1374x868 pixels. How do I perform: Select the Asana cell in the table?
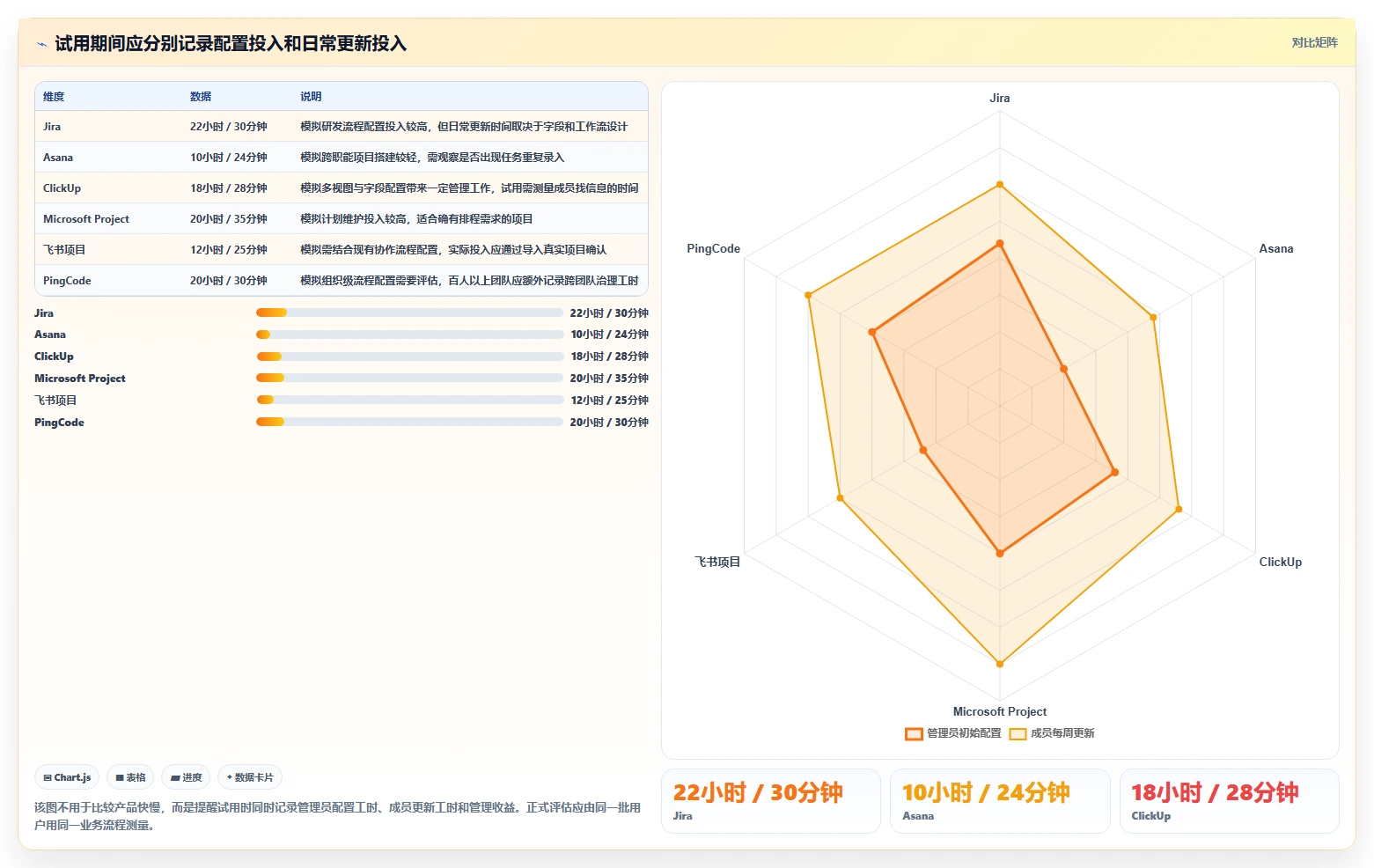[x=108, y=158]
